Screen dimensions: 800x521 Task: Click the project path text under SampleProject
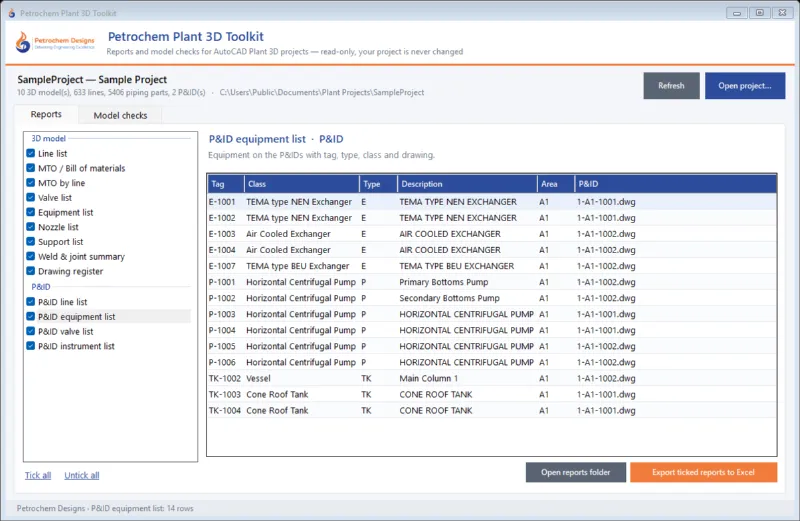[x=322, y=93]
